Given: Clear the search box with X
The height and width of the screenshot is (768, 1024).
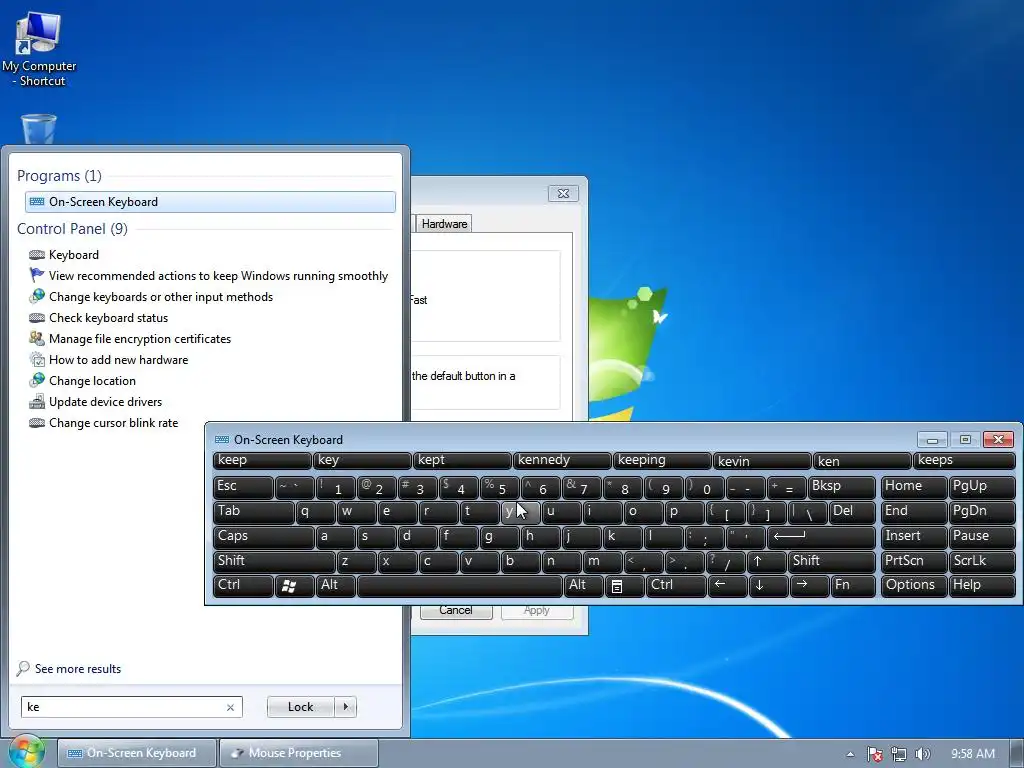Looking at the screenshot, I should tap(230, 707).
